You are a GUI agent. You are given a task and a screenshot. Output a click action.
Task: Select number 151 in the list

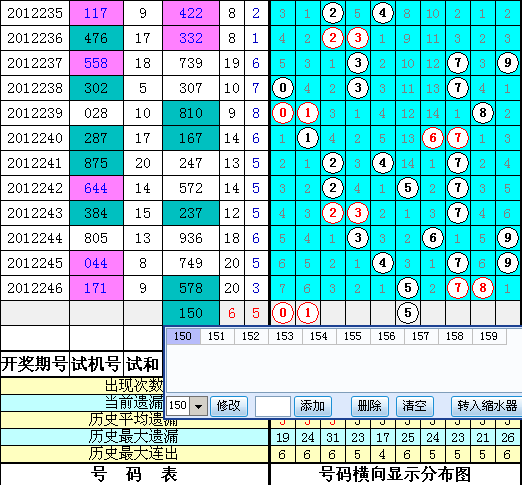point(217,336)
